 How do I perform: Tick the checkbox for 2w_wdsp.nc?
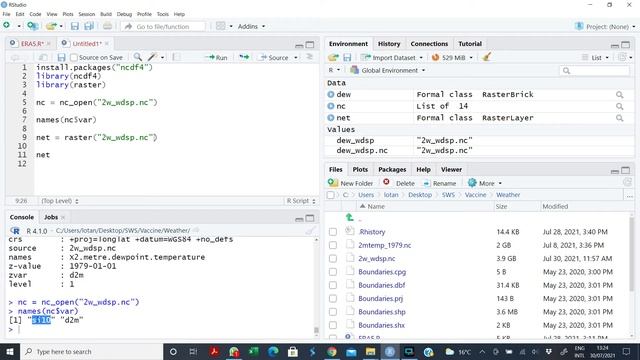333,259
